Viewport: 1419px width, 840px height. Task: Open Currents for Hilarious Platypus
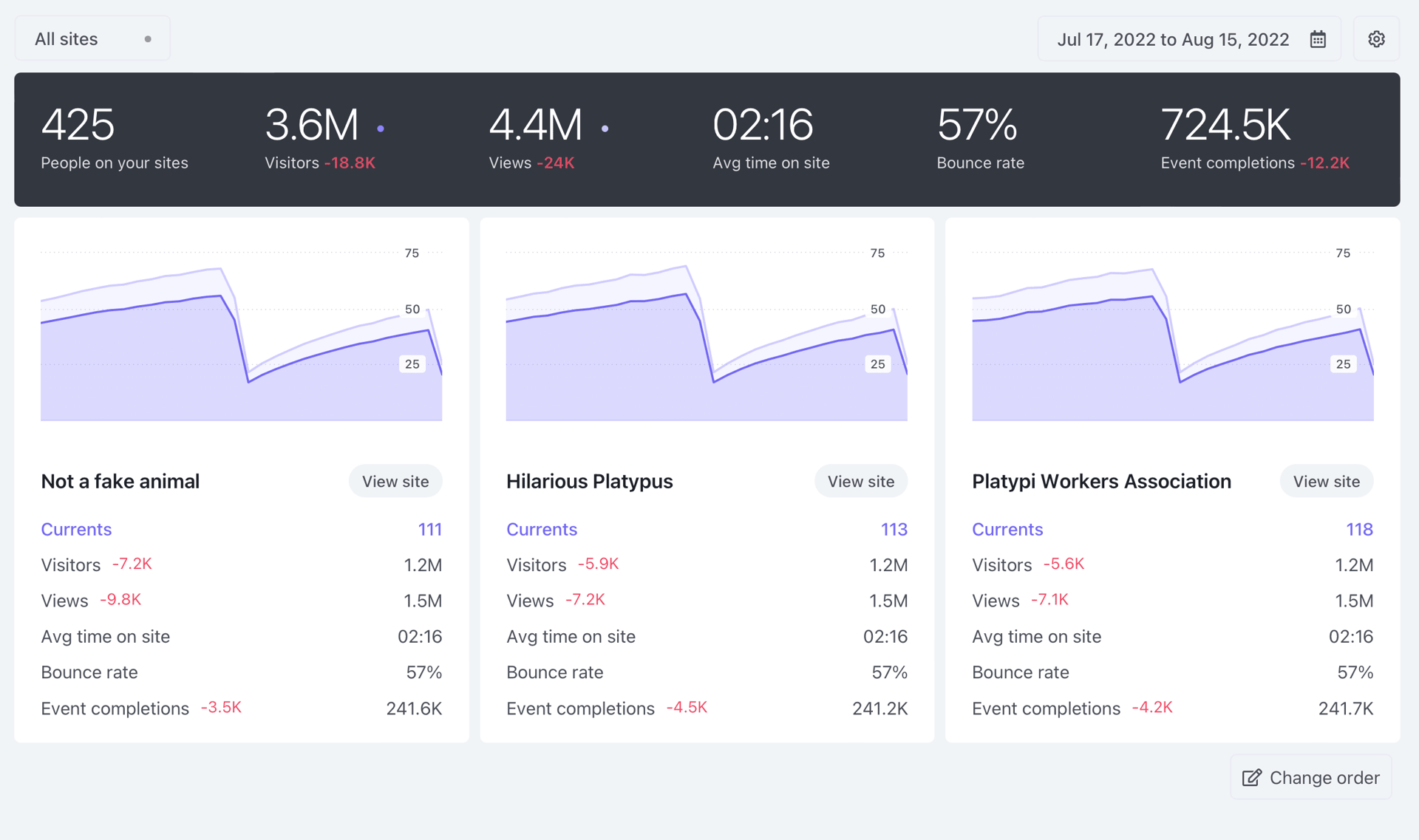542,529
